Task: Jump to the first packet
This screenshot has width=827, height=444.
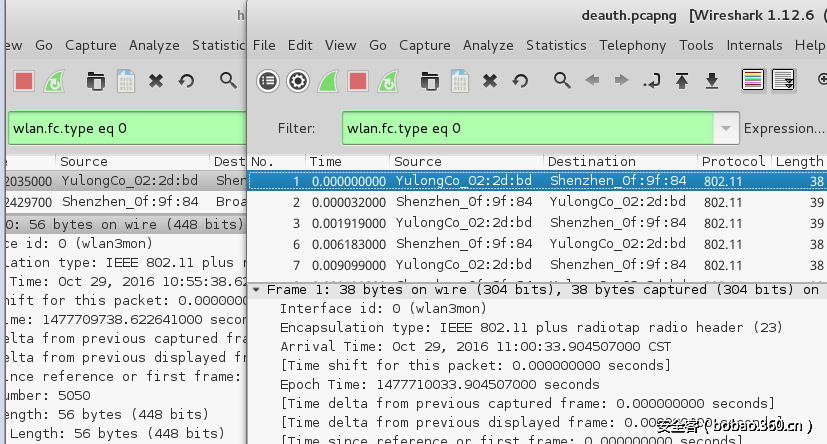Action: pyautogui.click(x=682, y=81)
